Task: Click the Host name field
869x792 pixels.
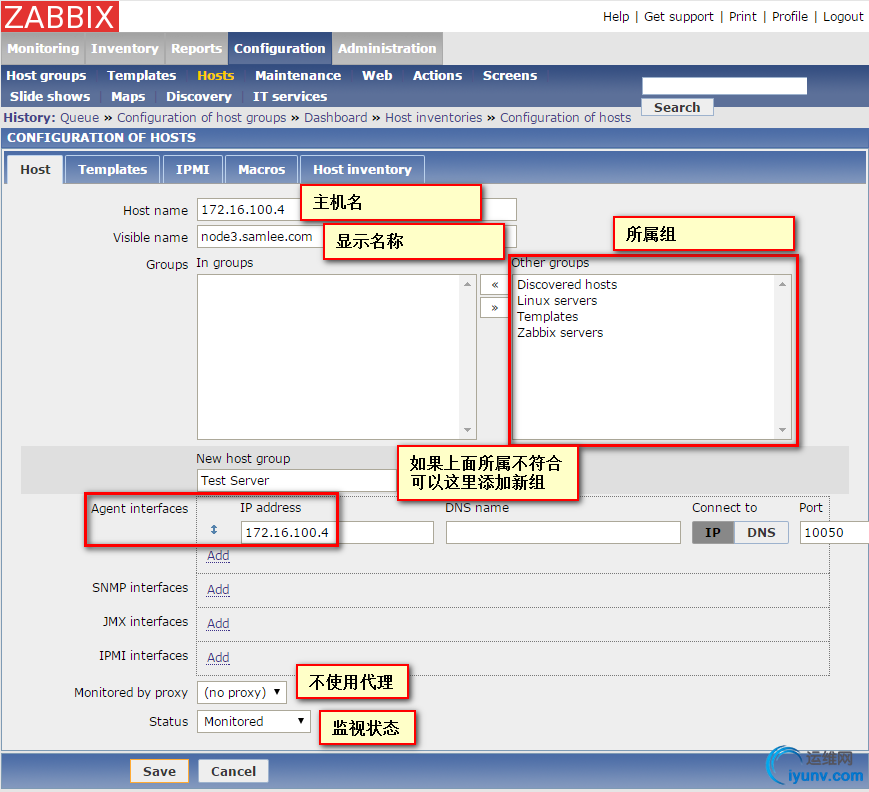Action: [x=357, y=210]
